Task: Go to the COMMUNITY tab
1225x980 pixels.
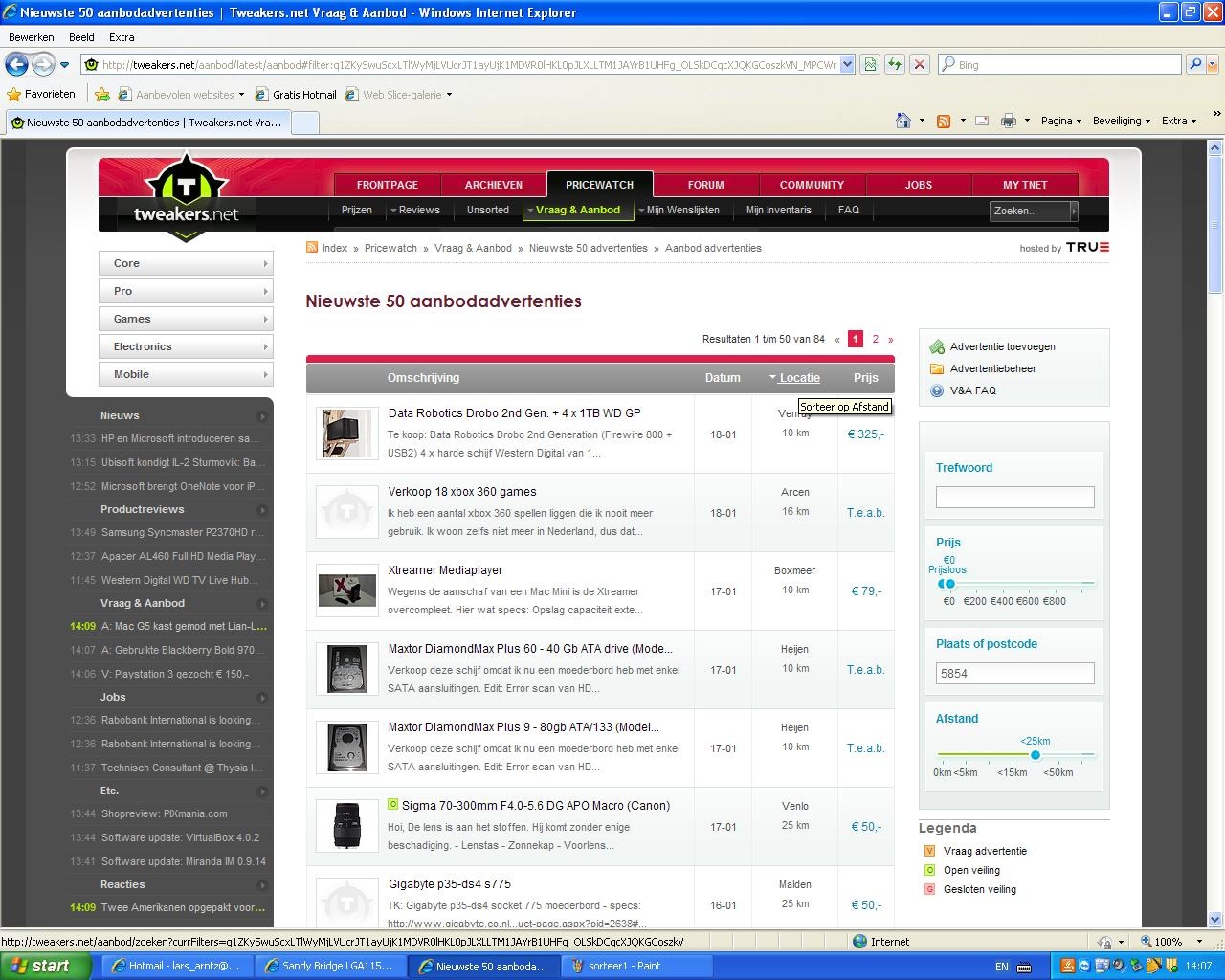Action: pos(812,185)
